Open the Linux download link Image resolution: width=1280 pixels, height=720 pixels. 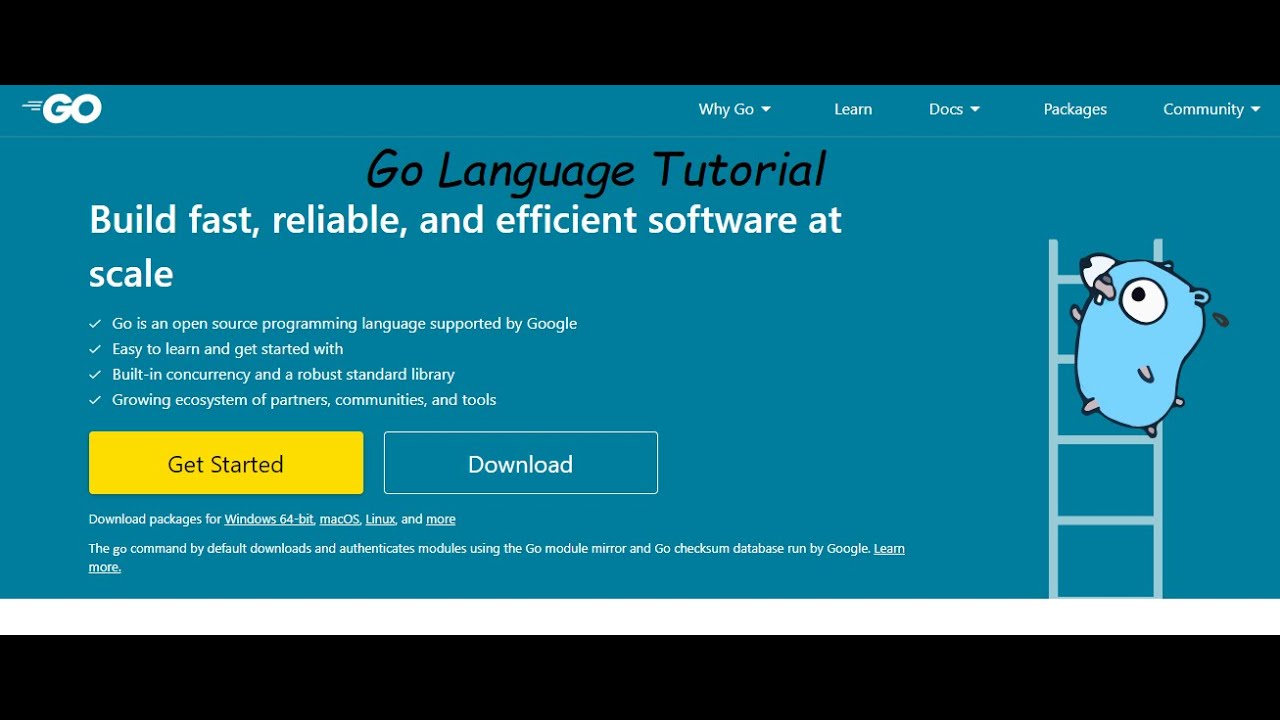coord(380,519)
